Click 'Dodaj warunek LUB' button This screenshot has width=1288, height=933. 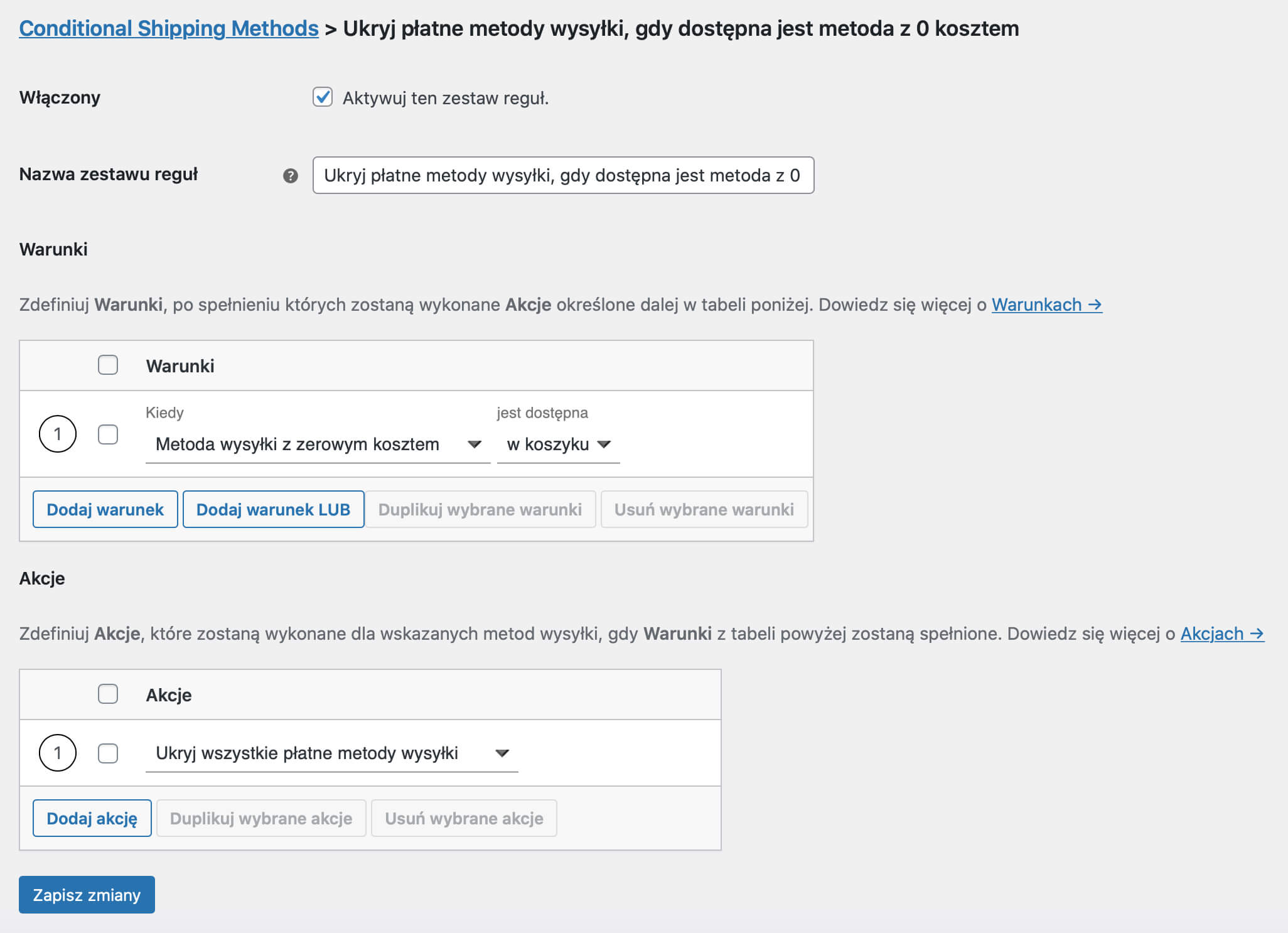(273, 509)
